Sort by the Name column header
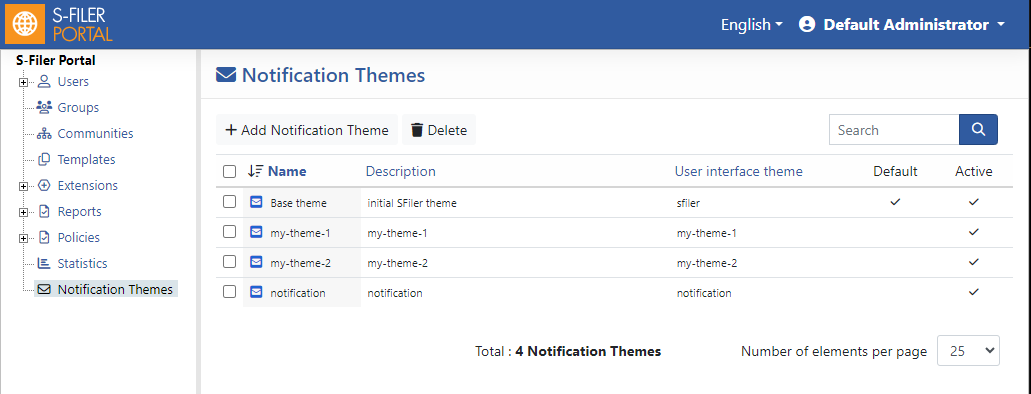 pos(287,172)
